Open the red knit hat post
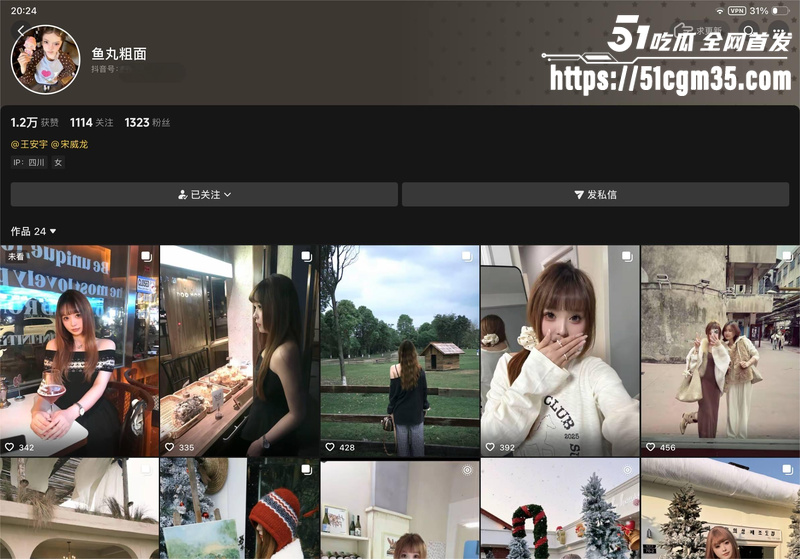The image size is (800, 559). [x=239, y=509]
